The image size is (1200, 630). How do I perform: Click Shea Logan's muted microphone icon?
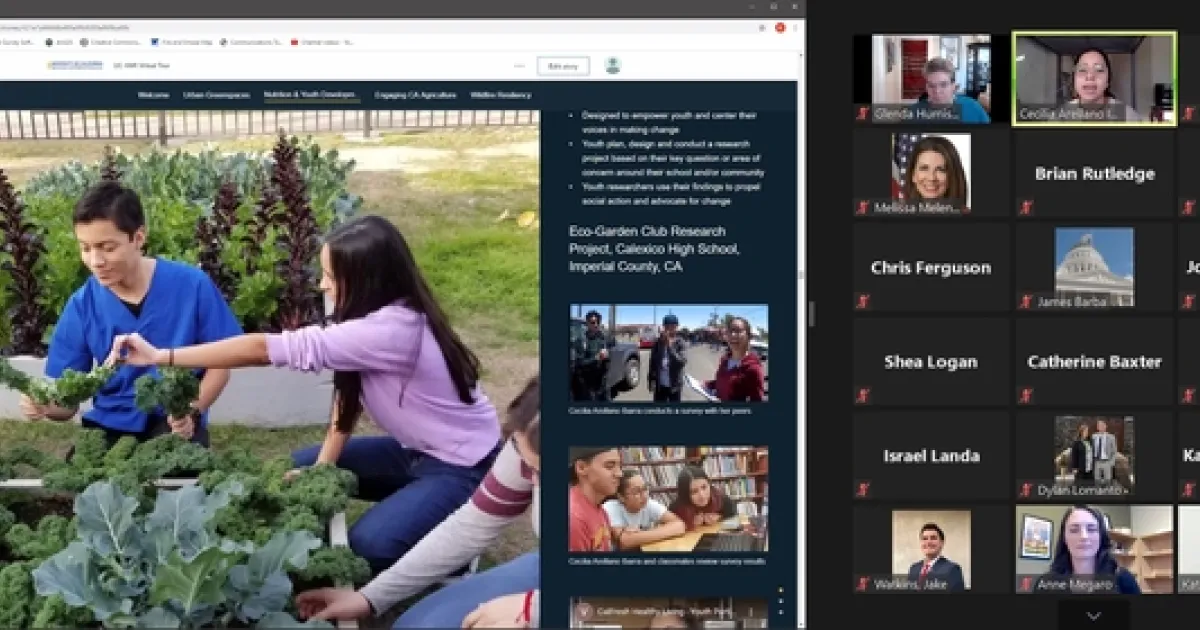click(x=862, y=395)
